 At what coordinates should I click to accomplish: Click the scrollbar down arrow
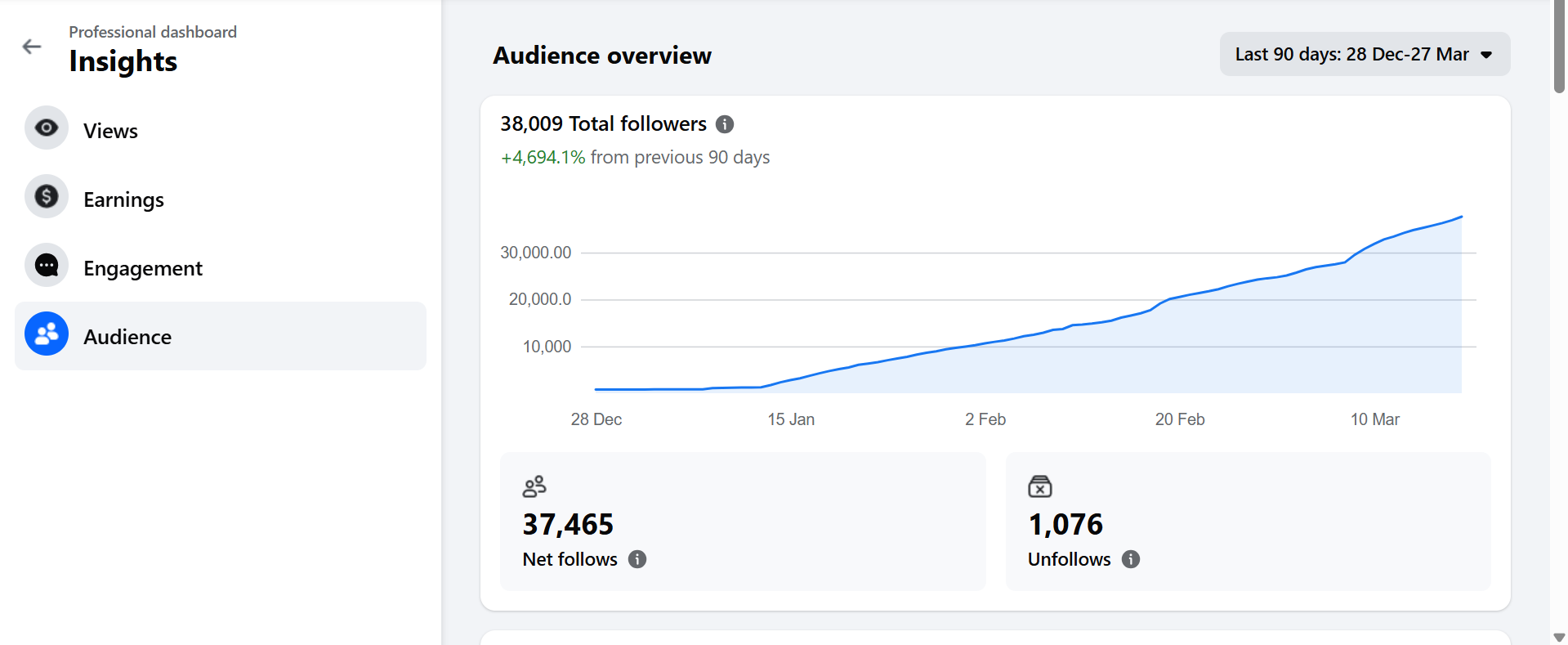pos(1559,637)
